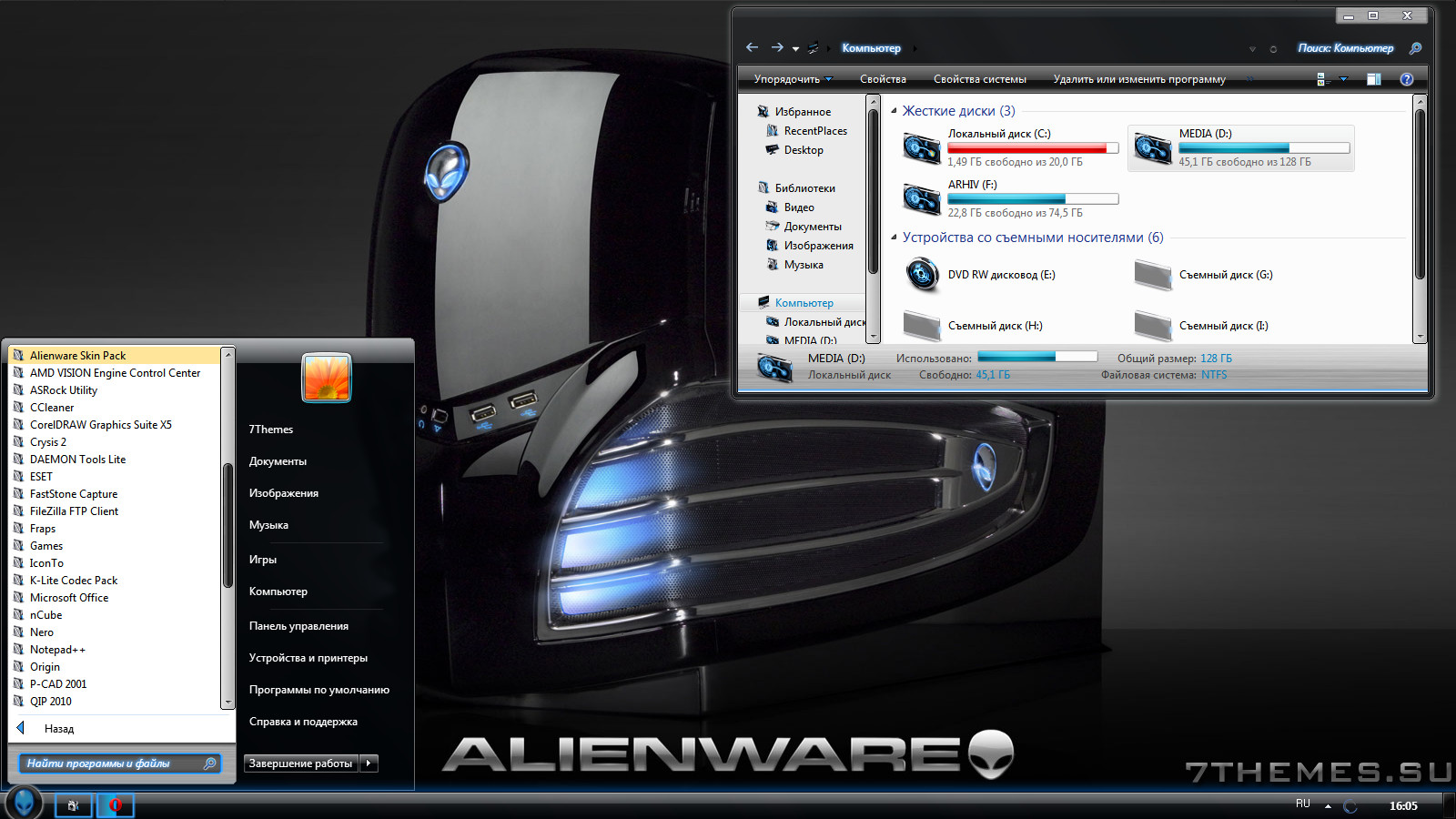This screenshot has width=1456, height=819.
Task: Open Упорядочить dropdown menu
Action: tap(793, 79)
